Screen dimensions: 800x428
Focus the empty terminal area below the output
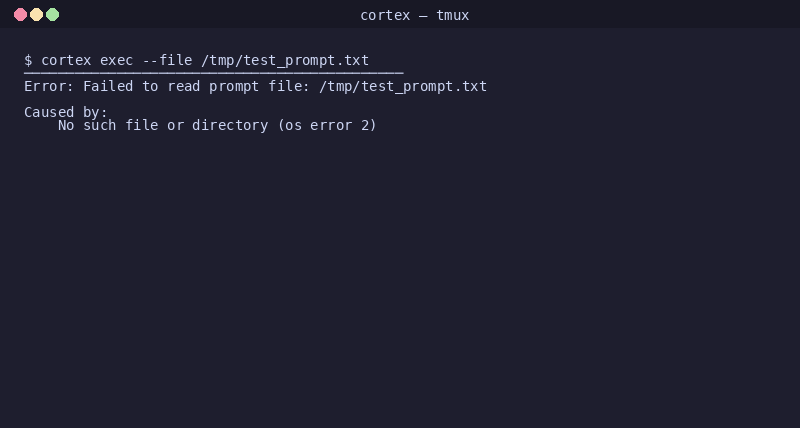[x=400, y=281]
